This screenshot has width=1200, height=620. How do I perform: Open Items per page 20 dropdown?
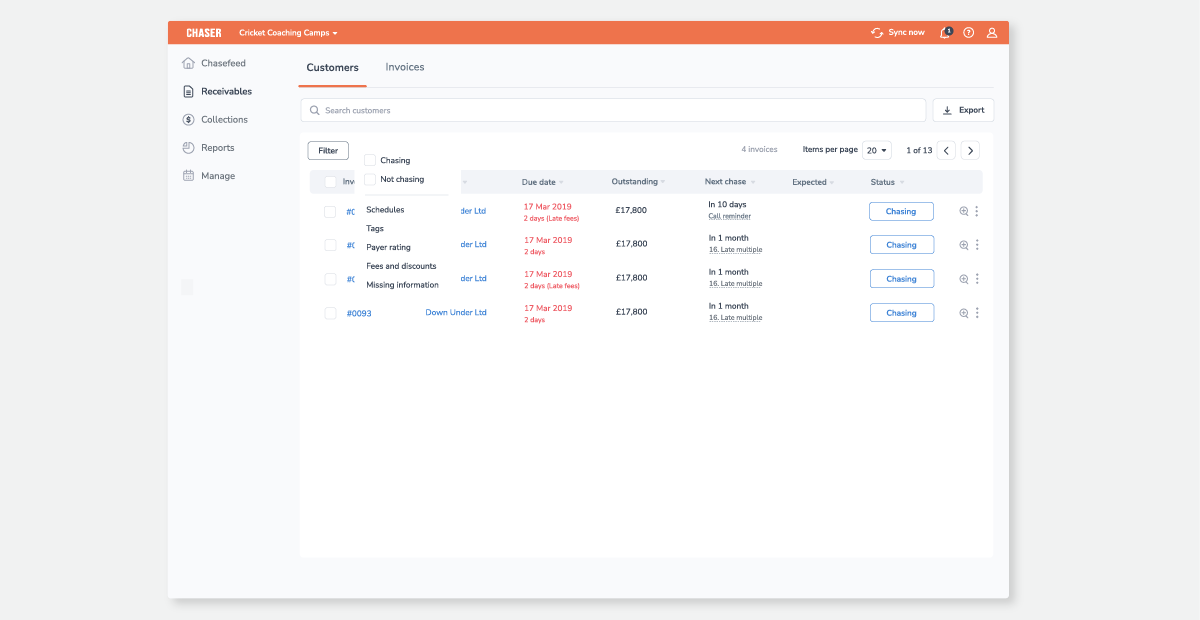[x=877, y=150]
